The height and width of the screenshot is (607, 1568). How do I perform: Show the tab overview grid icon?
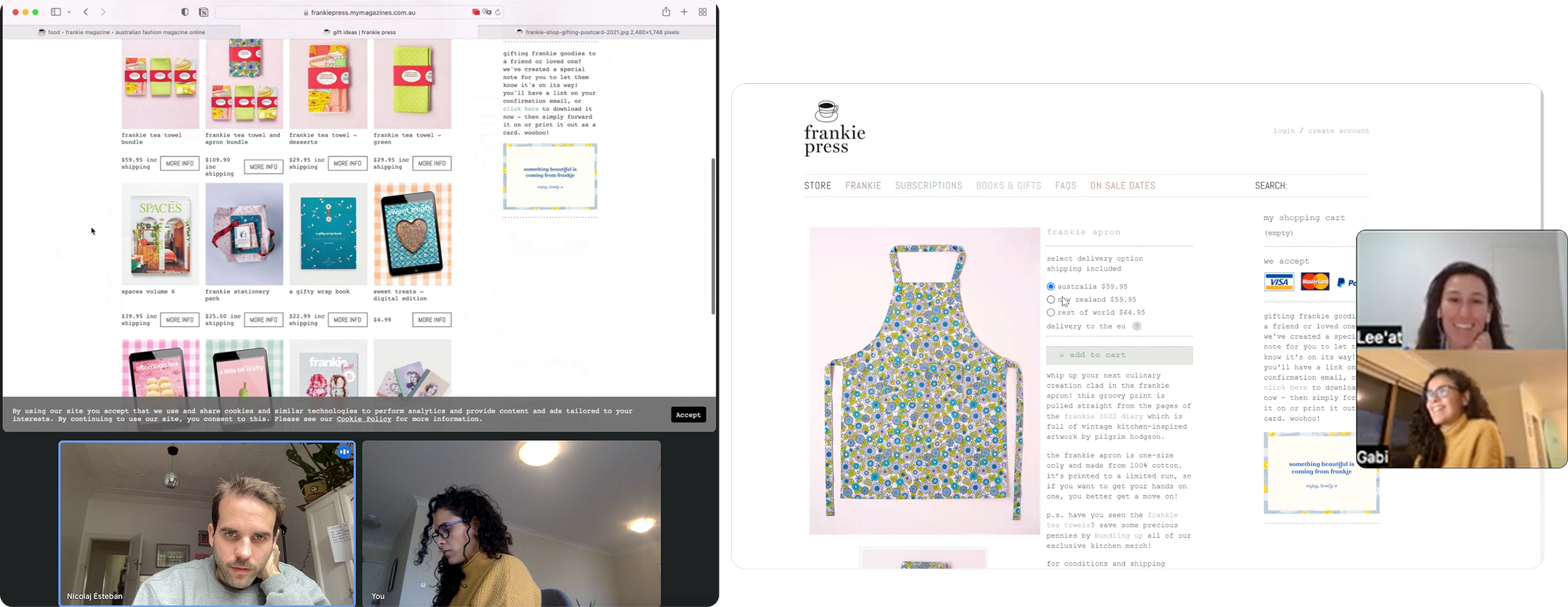click(x=702, y=12)
